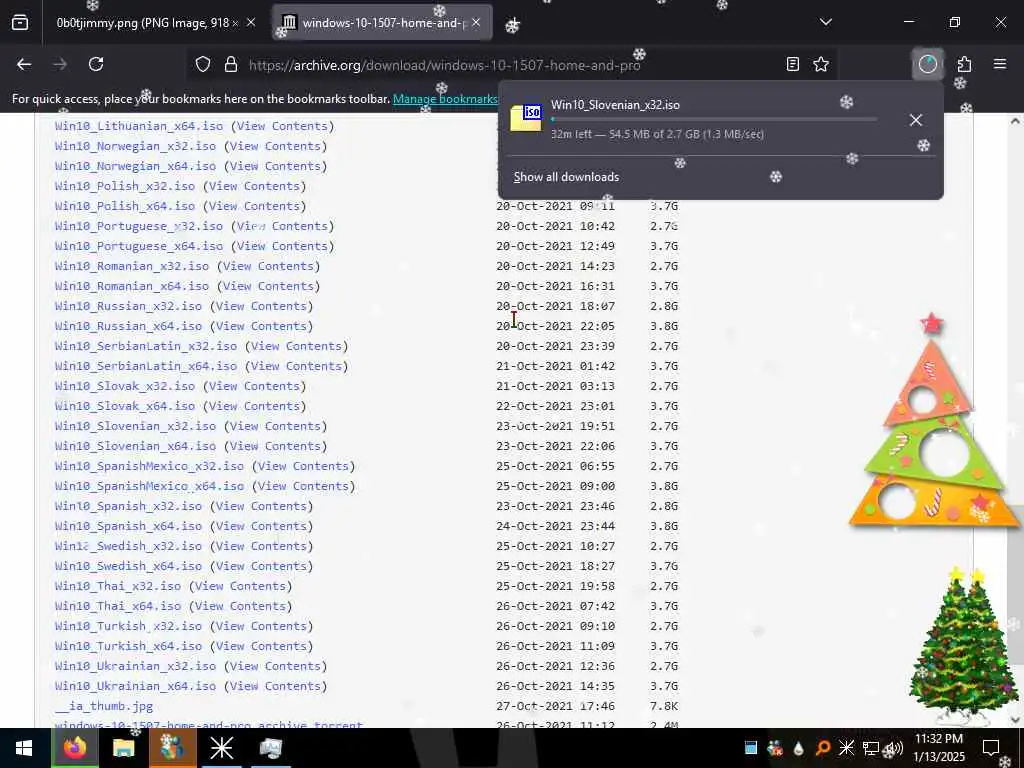Click the orange search tray icon
The width and height of the screenshot is (1024, 768).
tap(823, 748)
